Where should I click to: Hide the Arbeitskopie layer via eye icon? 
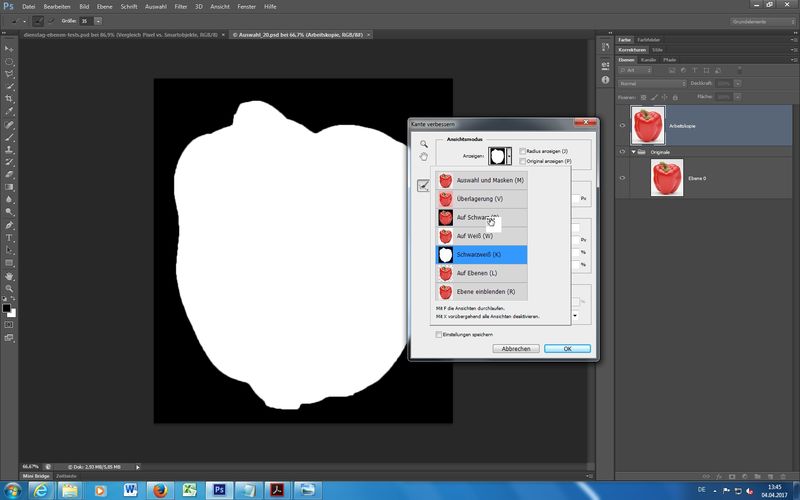623,126
